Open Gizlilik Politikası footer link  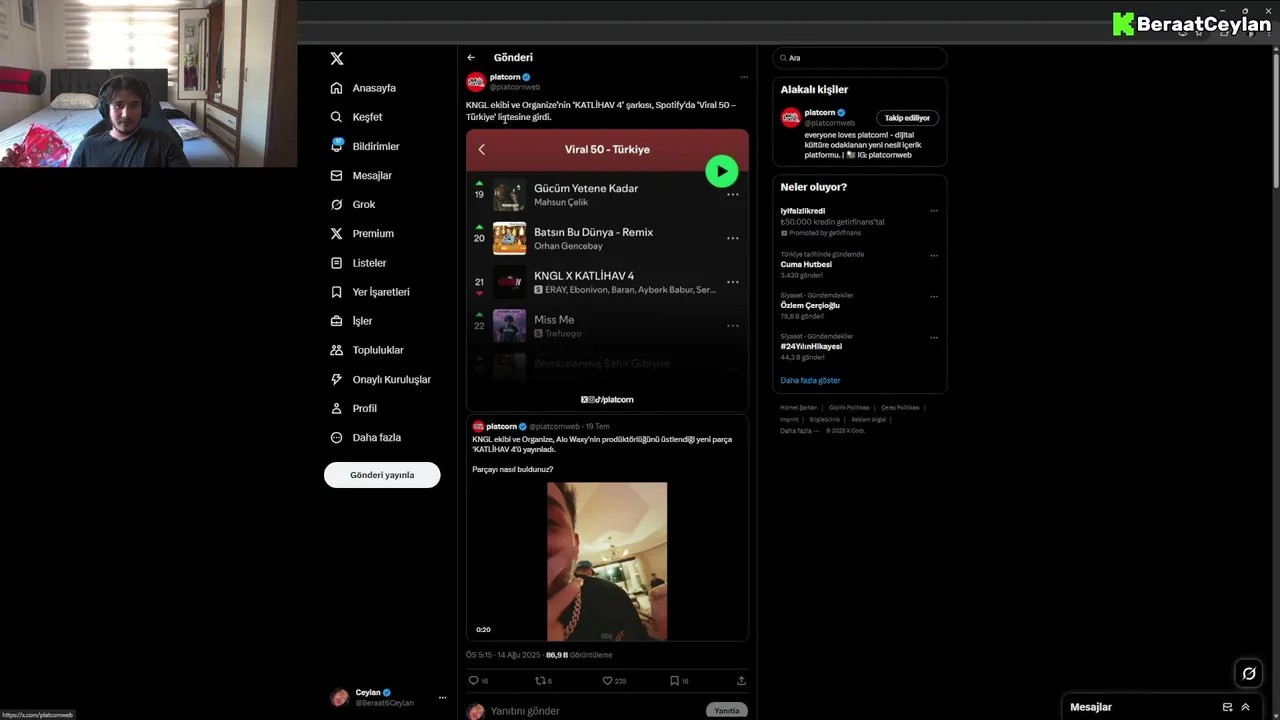click(x=849, y=408)
